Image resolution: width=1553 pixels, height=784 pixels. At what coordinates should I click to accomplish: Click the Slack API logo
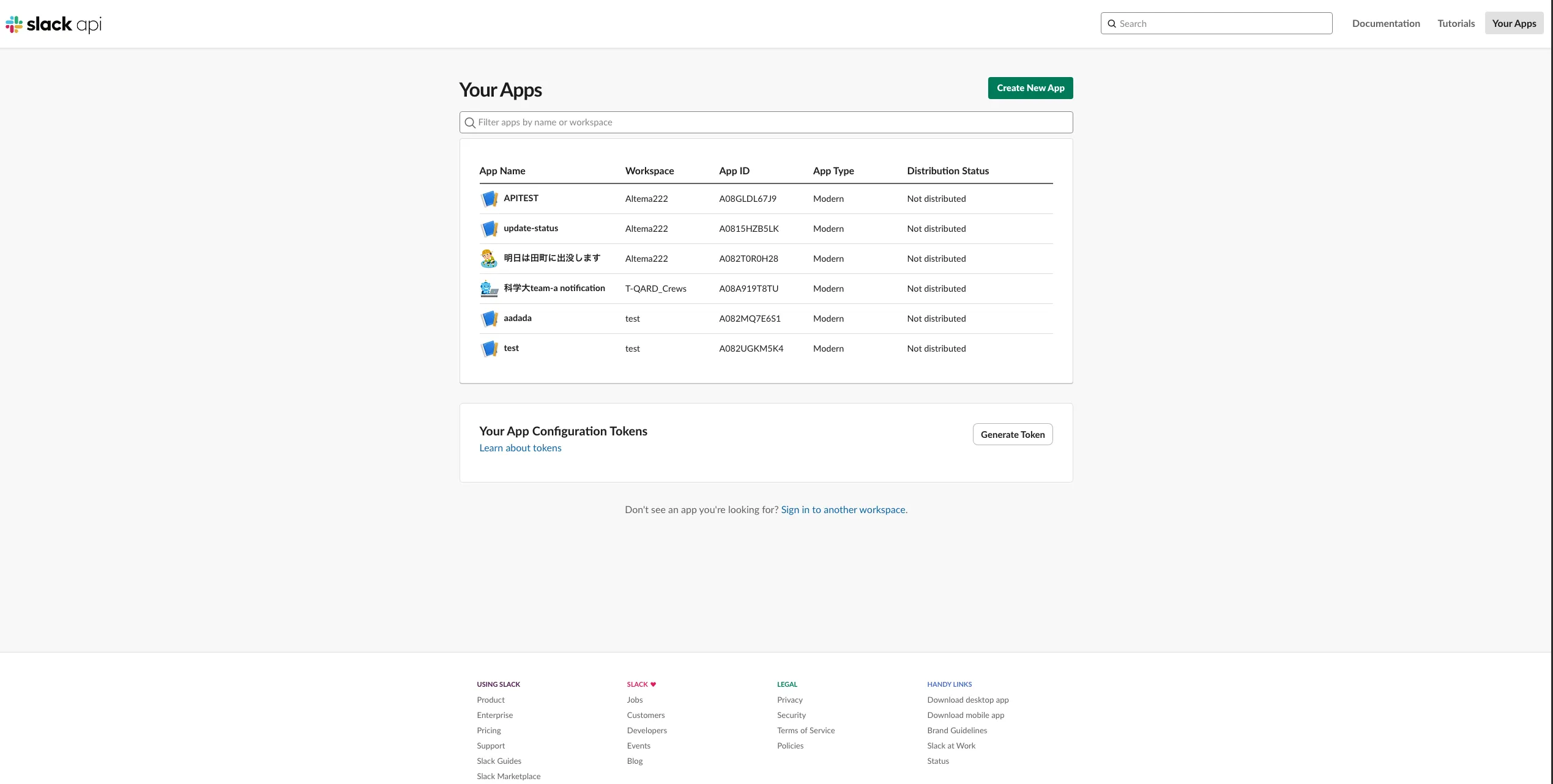coord(54,24)
